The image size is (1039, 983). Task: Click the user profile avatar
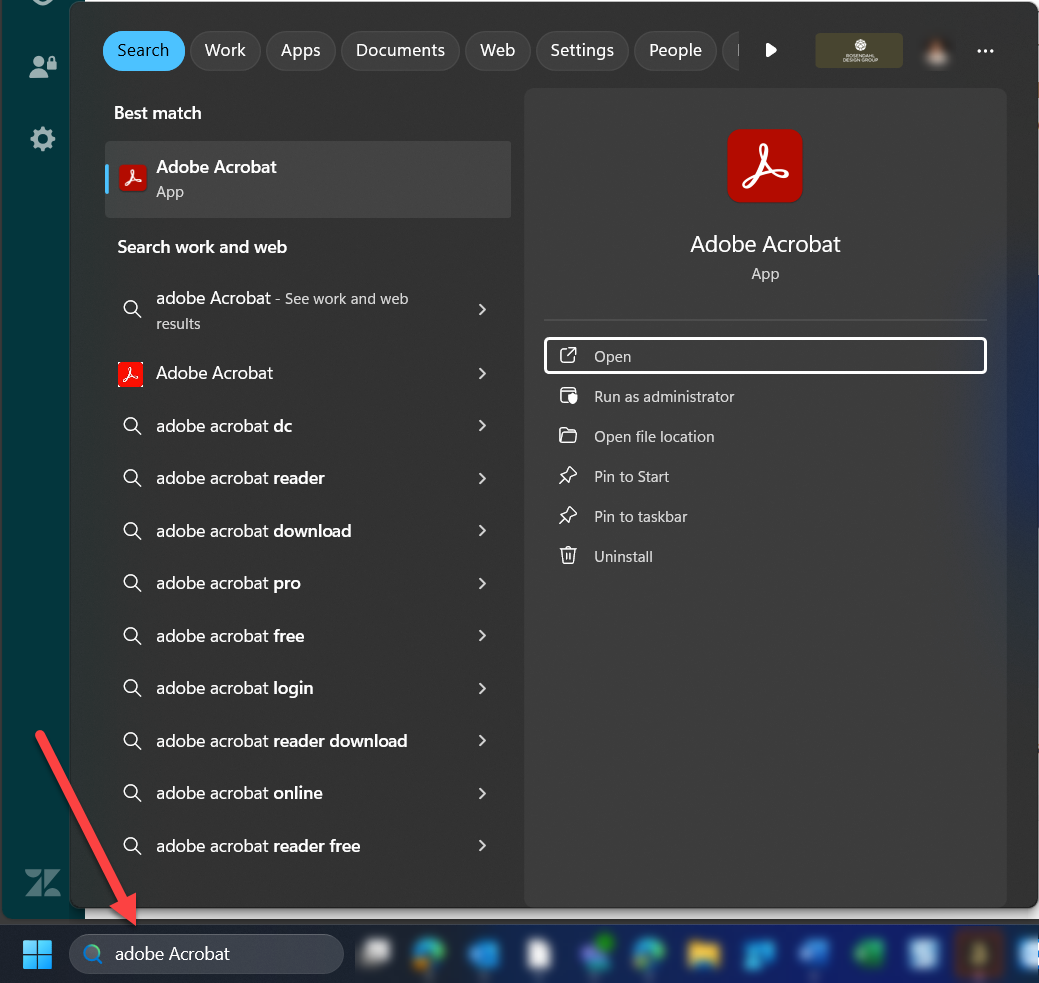click(936, 52)
